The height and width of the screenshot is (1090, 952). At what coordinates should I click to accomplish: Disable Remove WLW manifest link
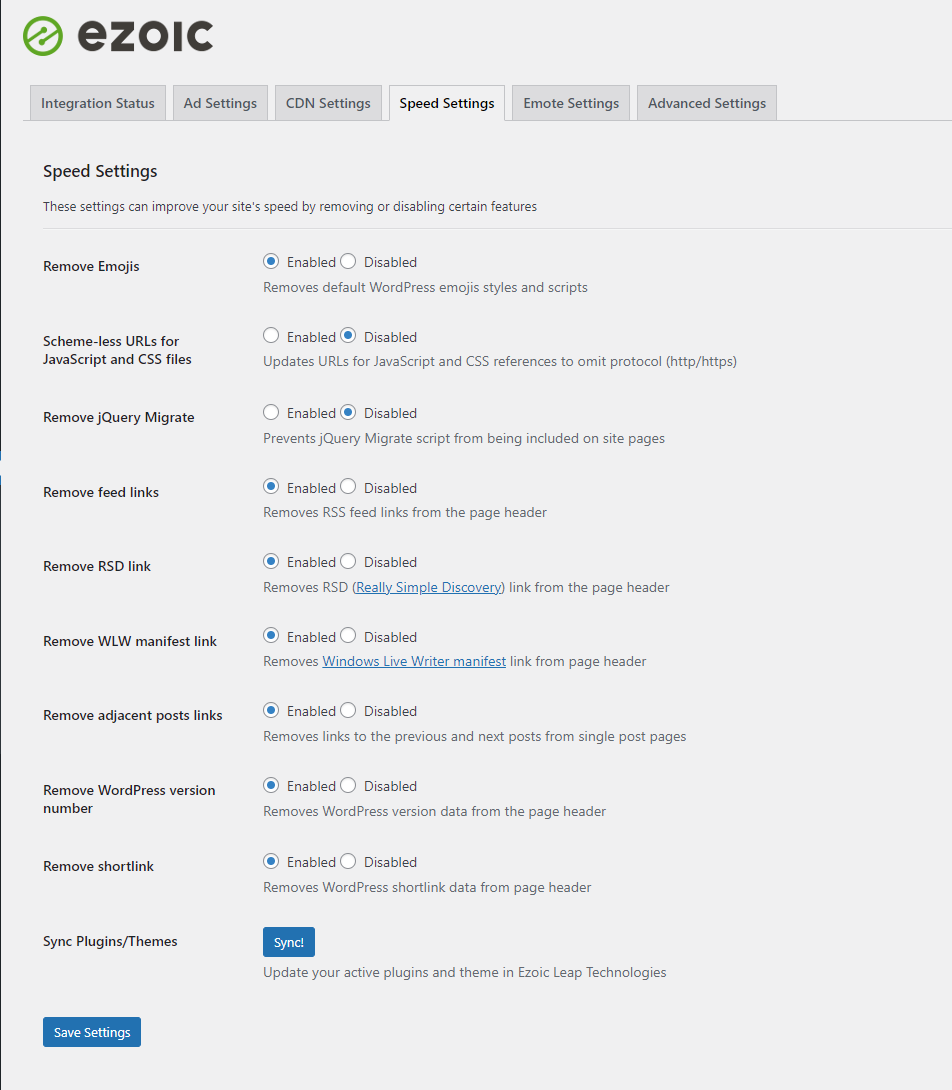[348, 637]
